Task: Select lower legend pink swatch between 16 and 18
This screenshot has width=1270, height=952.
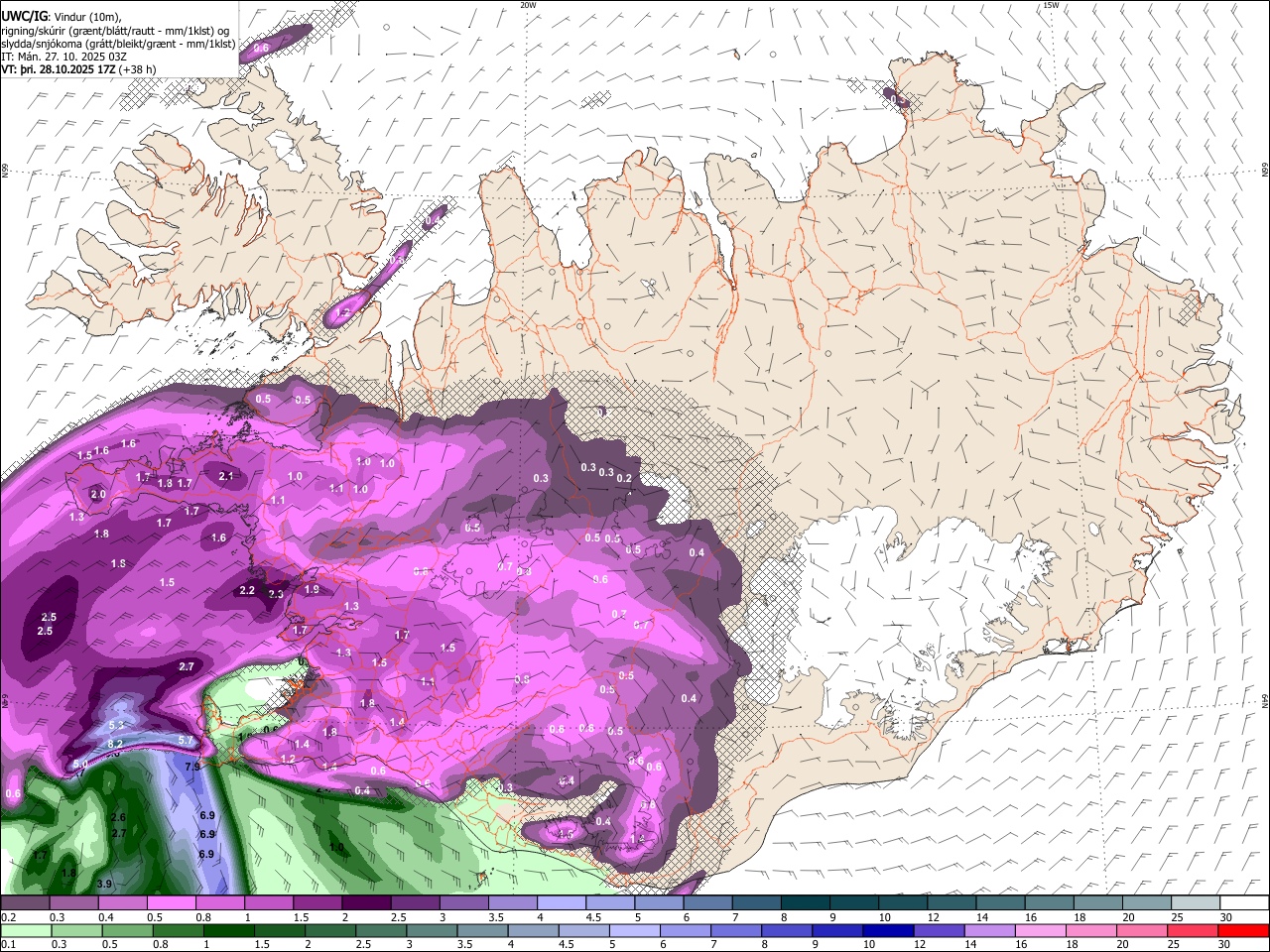Action: [1041, 930]
